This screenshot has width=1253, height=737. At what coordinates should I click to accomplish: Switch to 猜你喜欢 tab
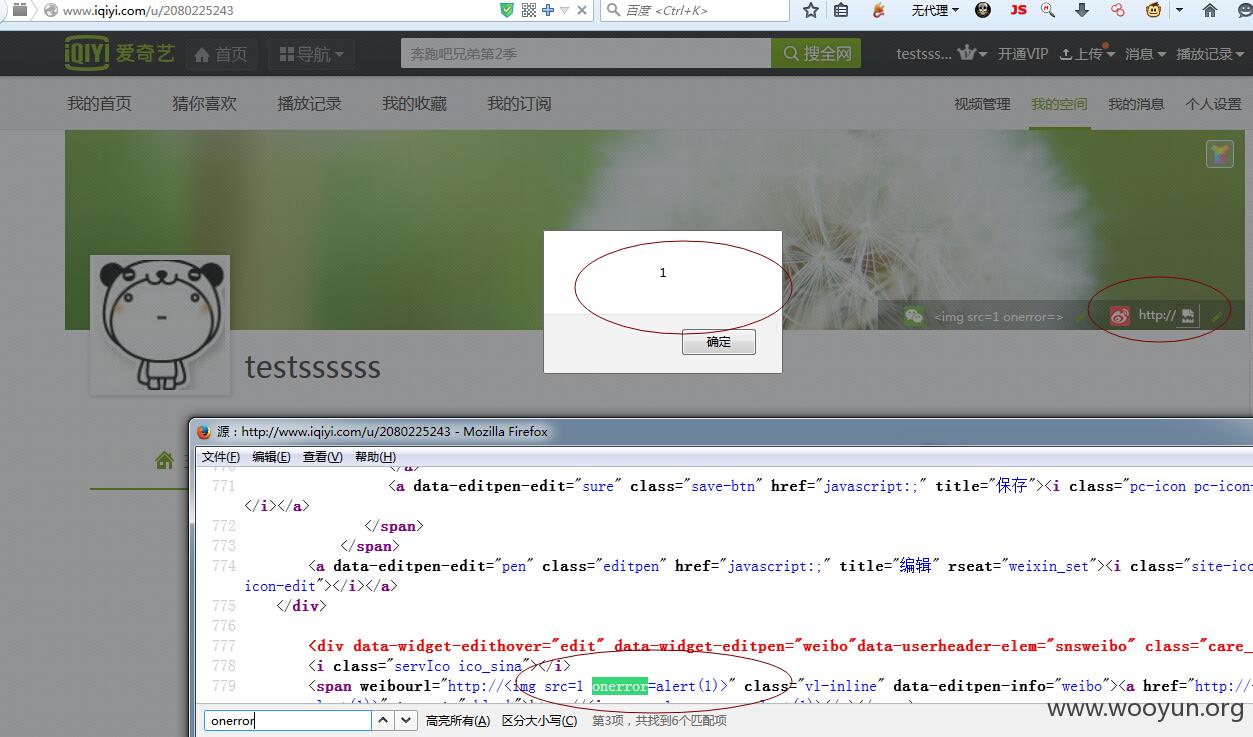pos(204,104)
